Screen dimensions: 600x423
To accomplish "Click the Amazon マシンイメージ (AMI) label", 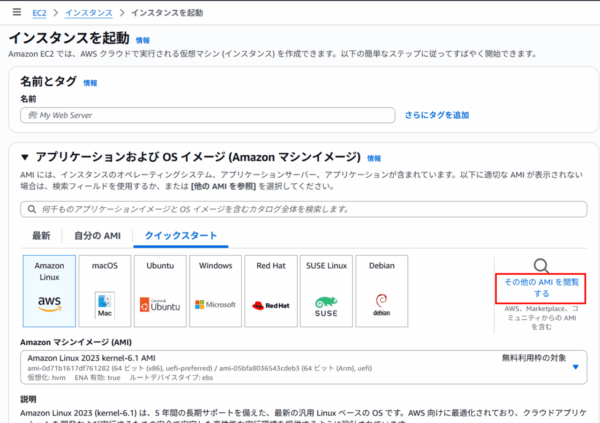I will pyautogui.click(x=76, y=342).
